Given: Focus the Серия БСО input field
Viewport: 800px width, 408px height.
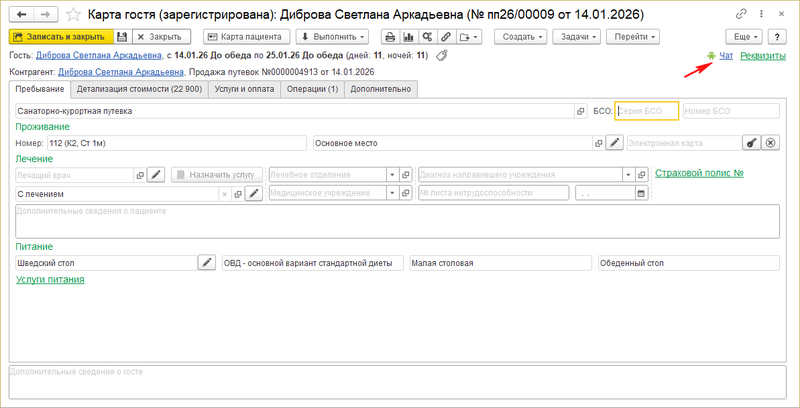Looking at the screenshot, I should coord(647,111).
